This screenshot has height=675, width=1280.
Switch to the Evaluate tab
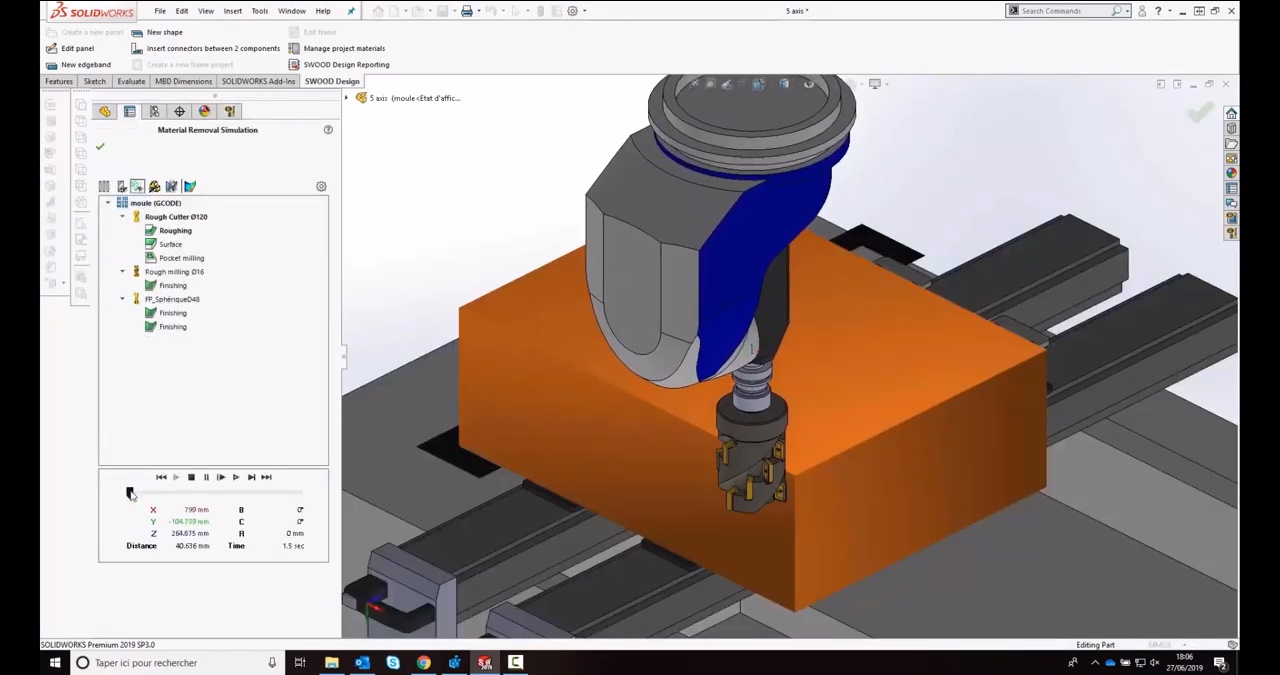[131, 81]
